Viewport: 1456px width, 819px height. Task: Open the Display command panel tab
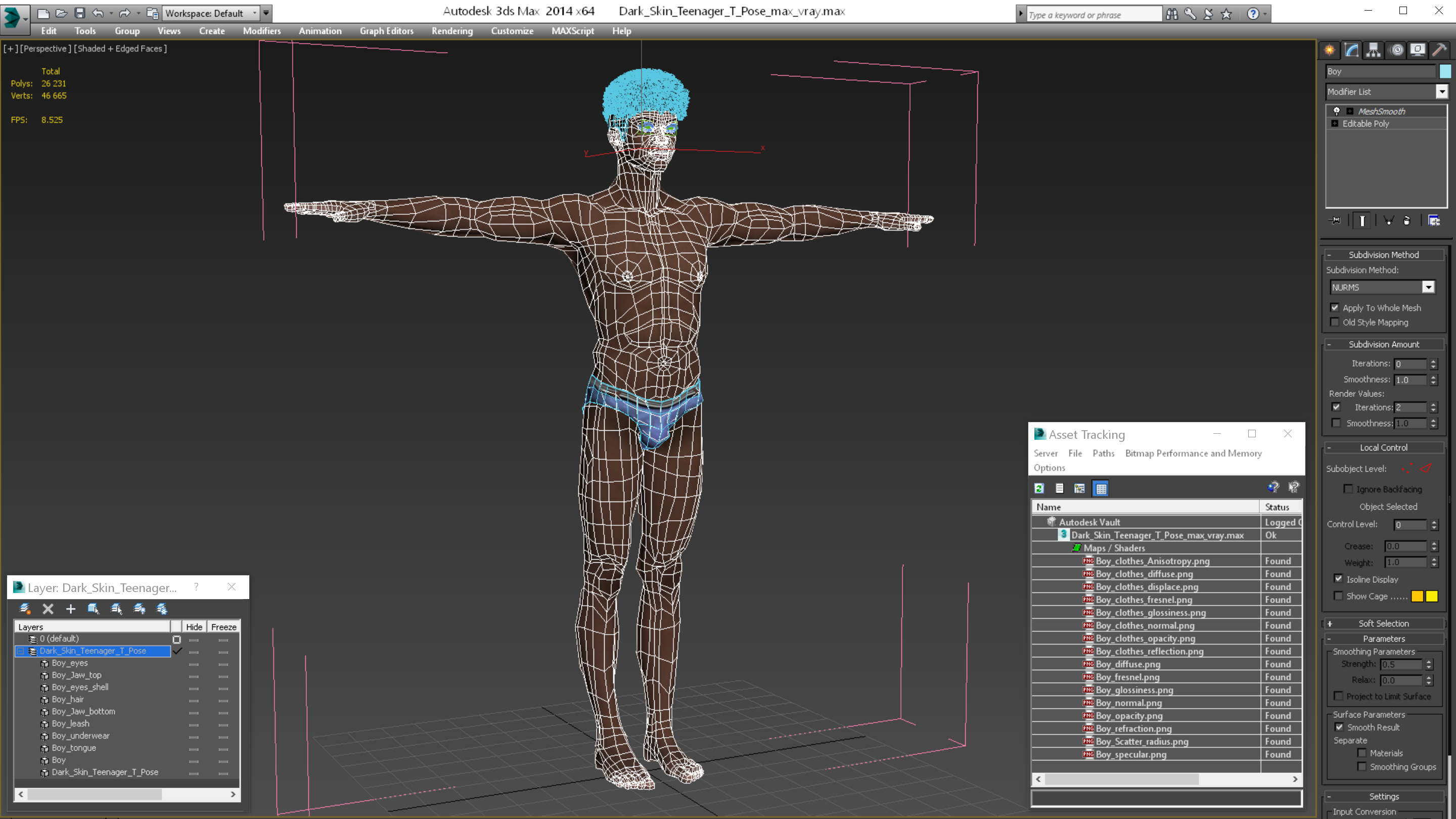pyautogui.click(x=1418, y=50)
